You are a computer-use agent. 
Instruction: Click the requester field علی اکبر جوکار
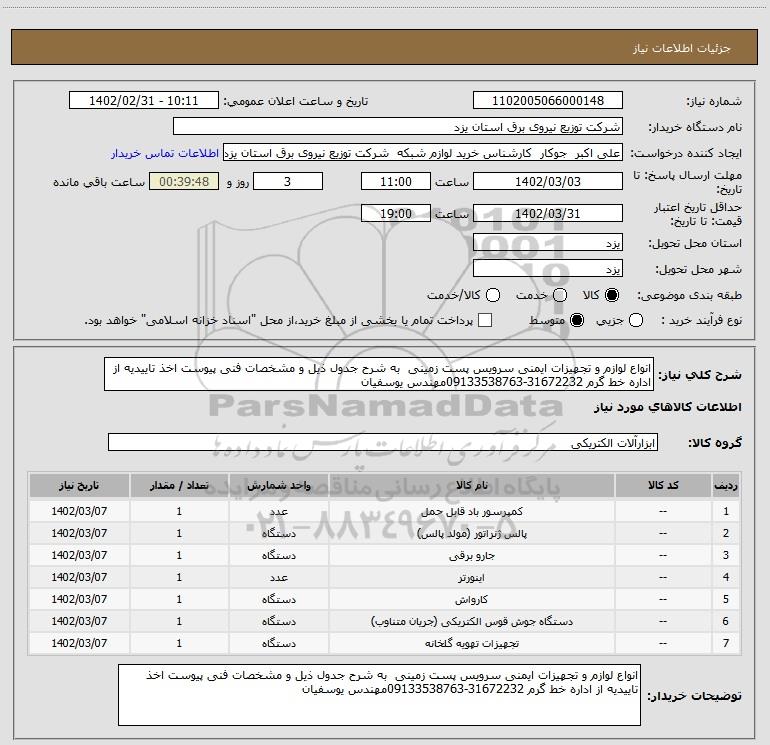pos(423,153)
